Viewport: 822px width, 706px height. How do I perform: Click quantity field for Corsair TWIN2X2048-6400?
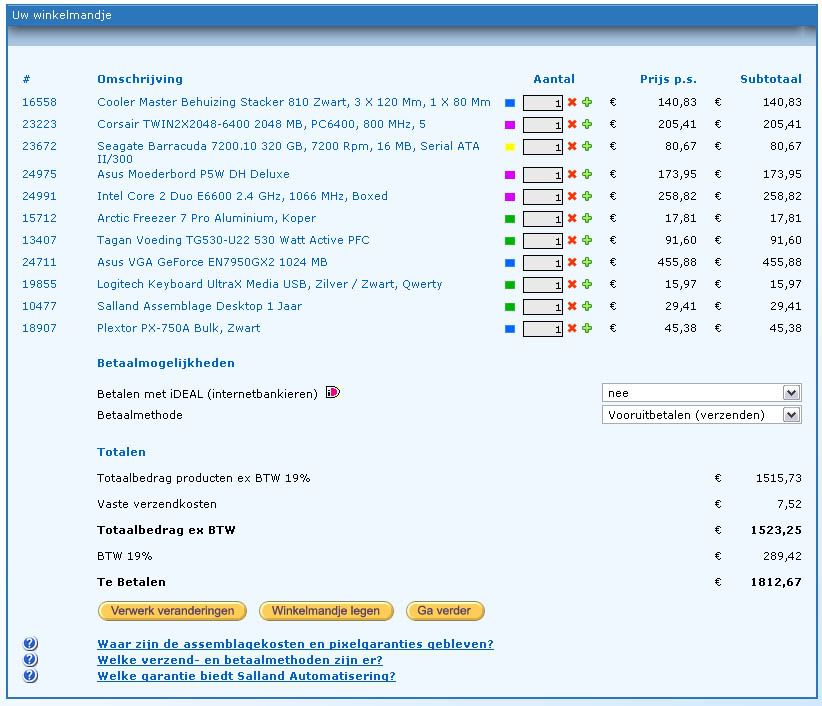click(543, 125)
